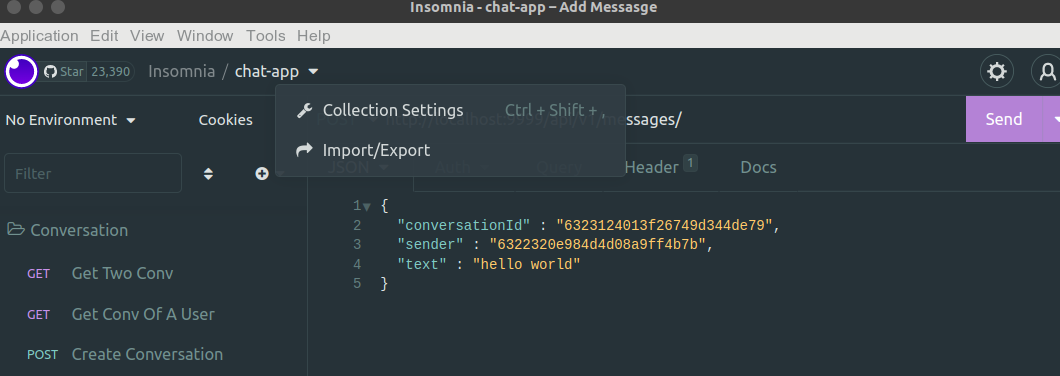This screenshot has width=1060, height=376.
Task: Send the request
Action: click(x=1003, y=119)
